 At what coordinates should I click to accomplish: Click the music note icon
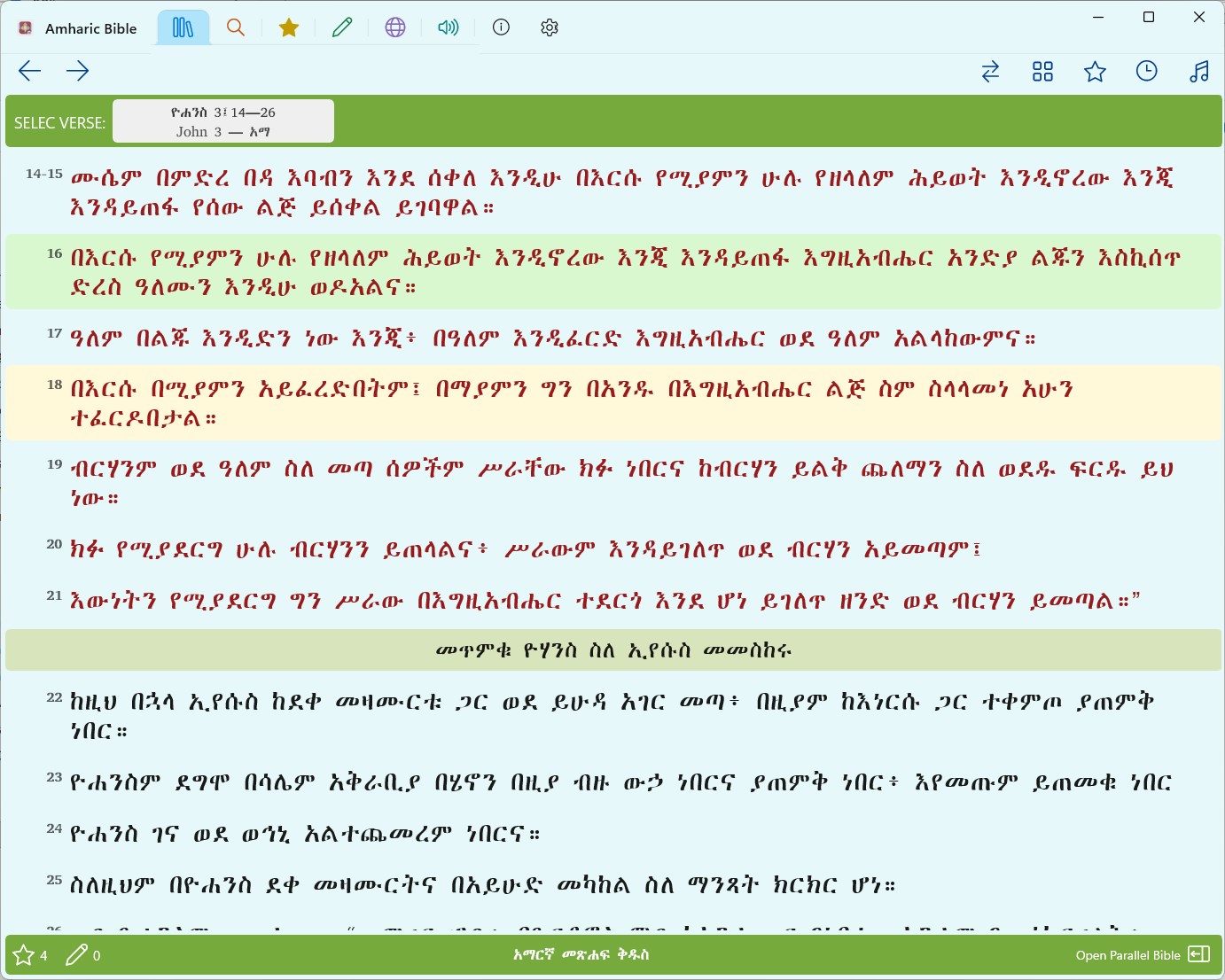click(1199, 71)
